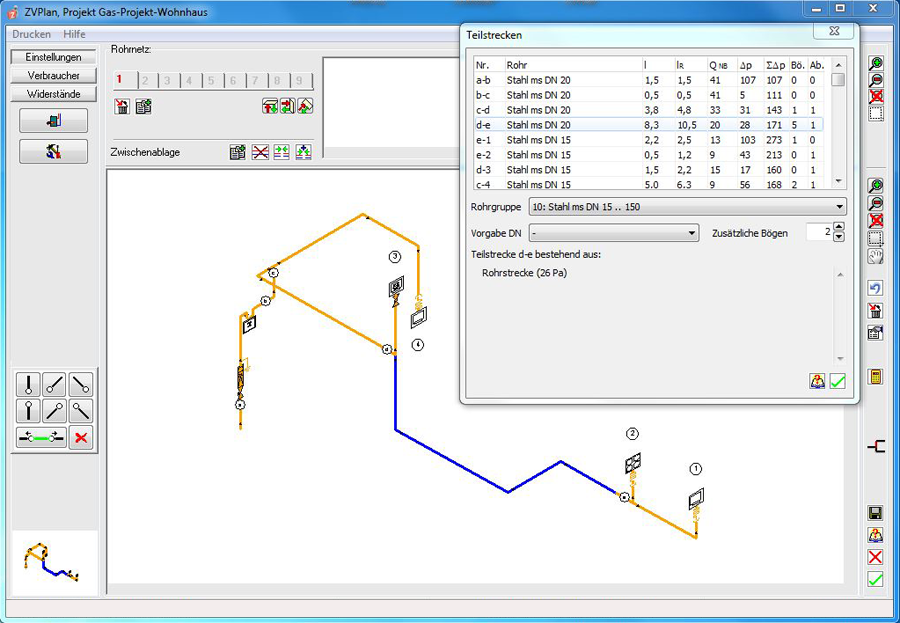Open the Drucken menu
Screen dimensions: 900x623
point(31,34)
